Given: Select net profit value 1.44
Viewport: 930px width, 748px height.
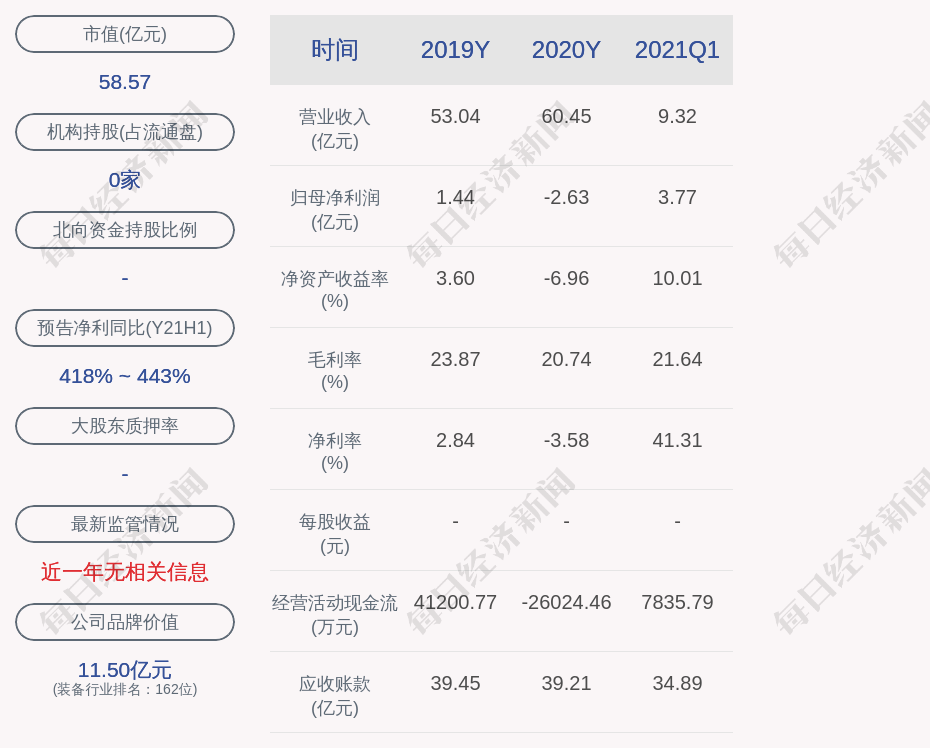Looking at the screenshot, I should (x=455, y=197).
